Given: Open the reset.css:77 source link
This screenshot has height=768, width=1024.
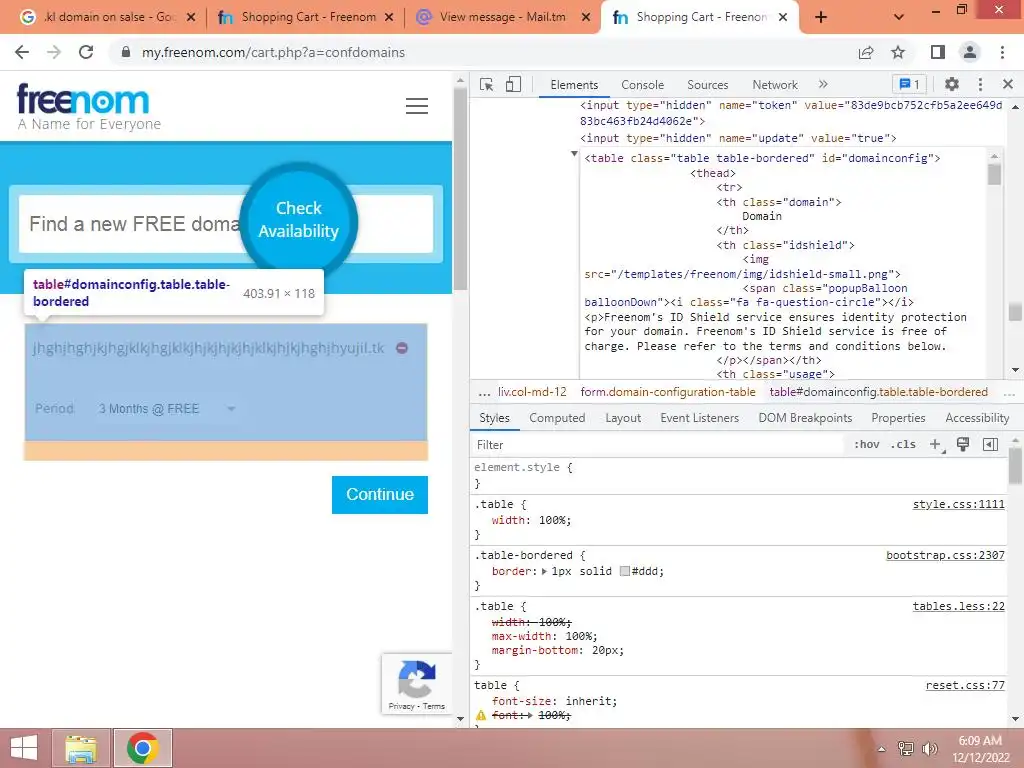Looking at the screenshot, I should pos(965,686).
